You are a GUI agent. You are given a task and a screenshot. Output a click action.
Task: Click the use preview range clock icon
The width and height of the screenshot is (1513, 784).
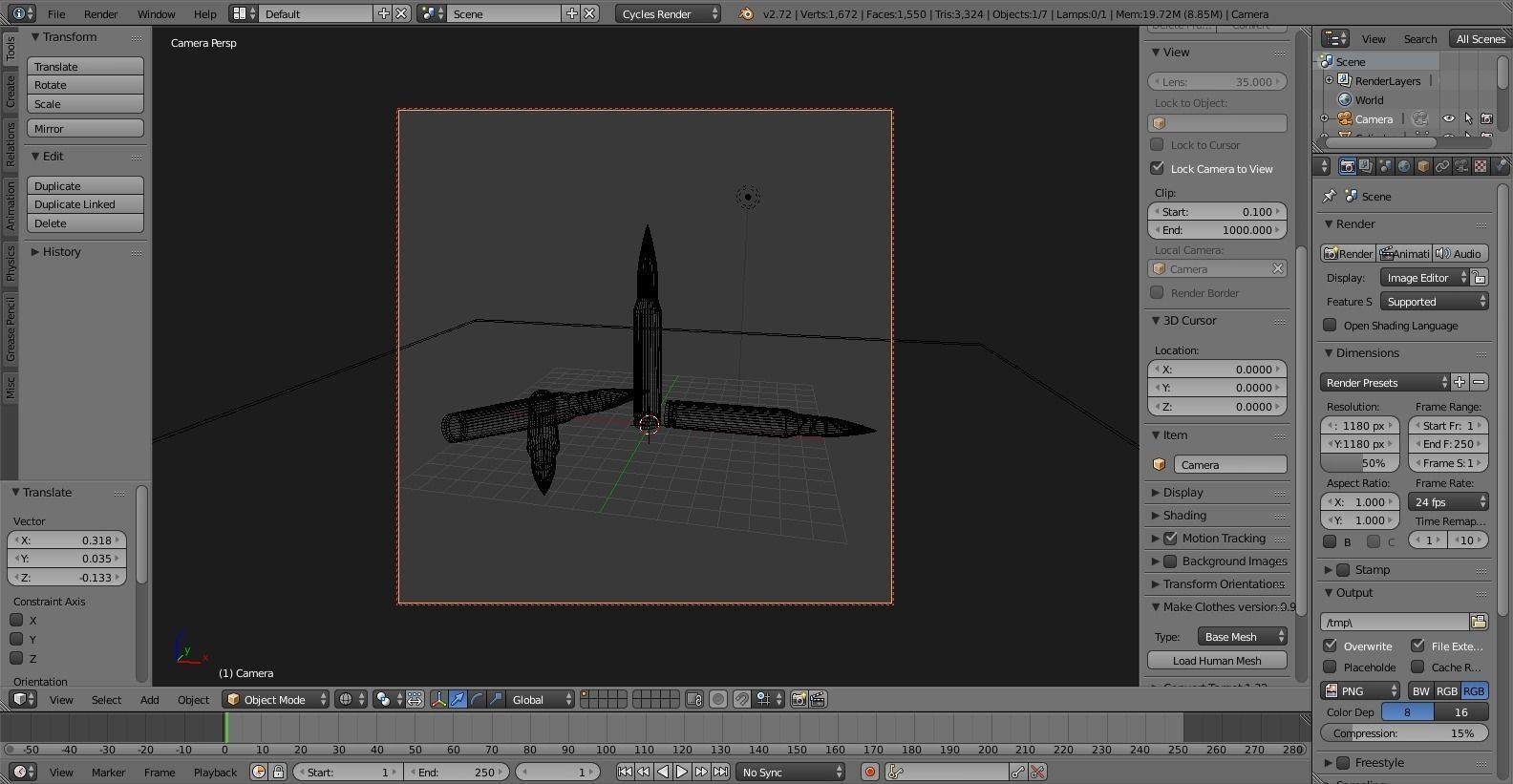(259, 772)
